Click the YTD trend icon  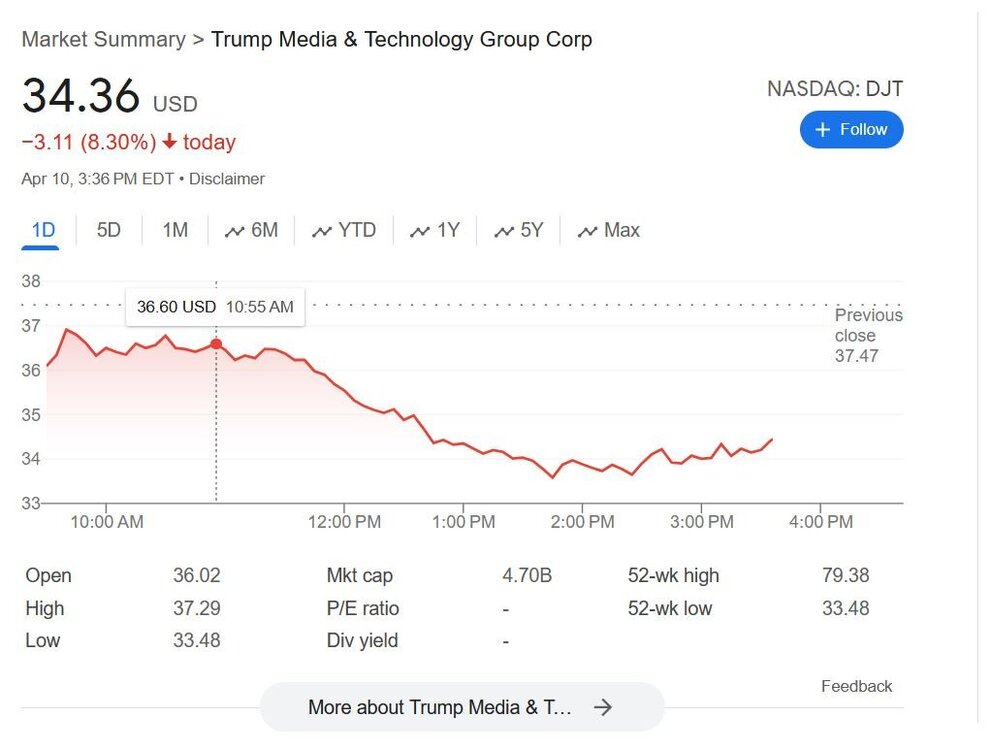tap(322, 230)
